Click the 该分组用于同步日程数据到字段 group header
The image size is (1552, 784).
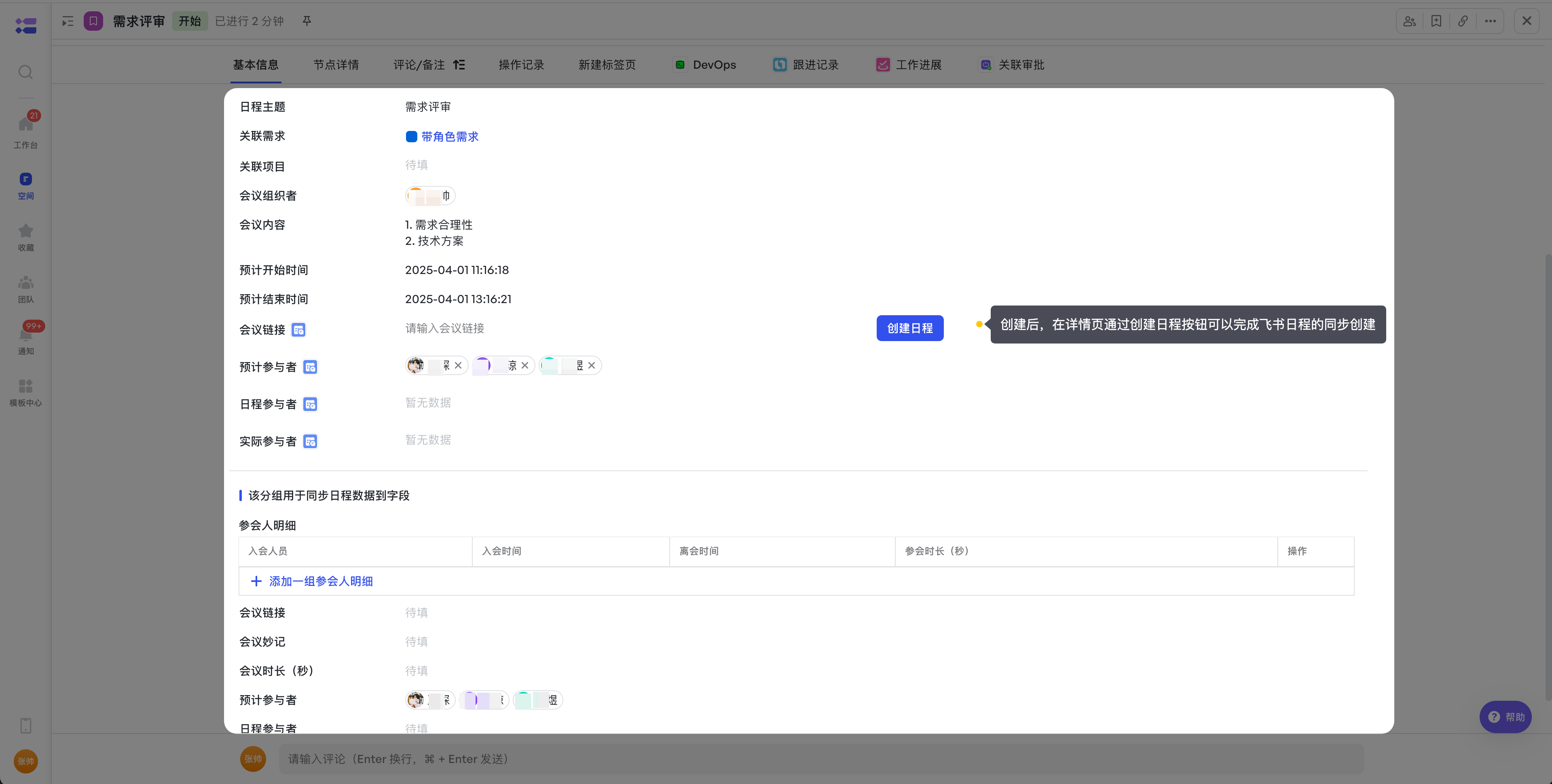point(329,495)
